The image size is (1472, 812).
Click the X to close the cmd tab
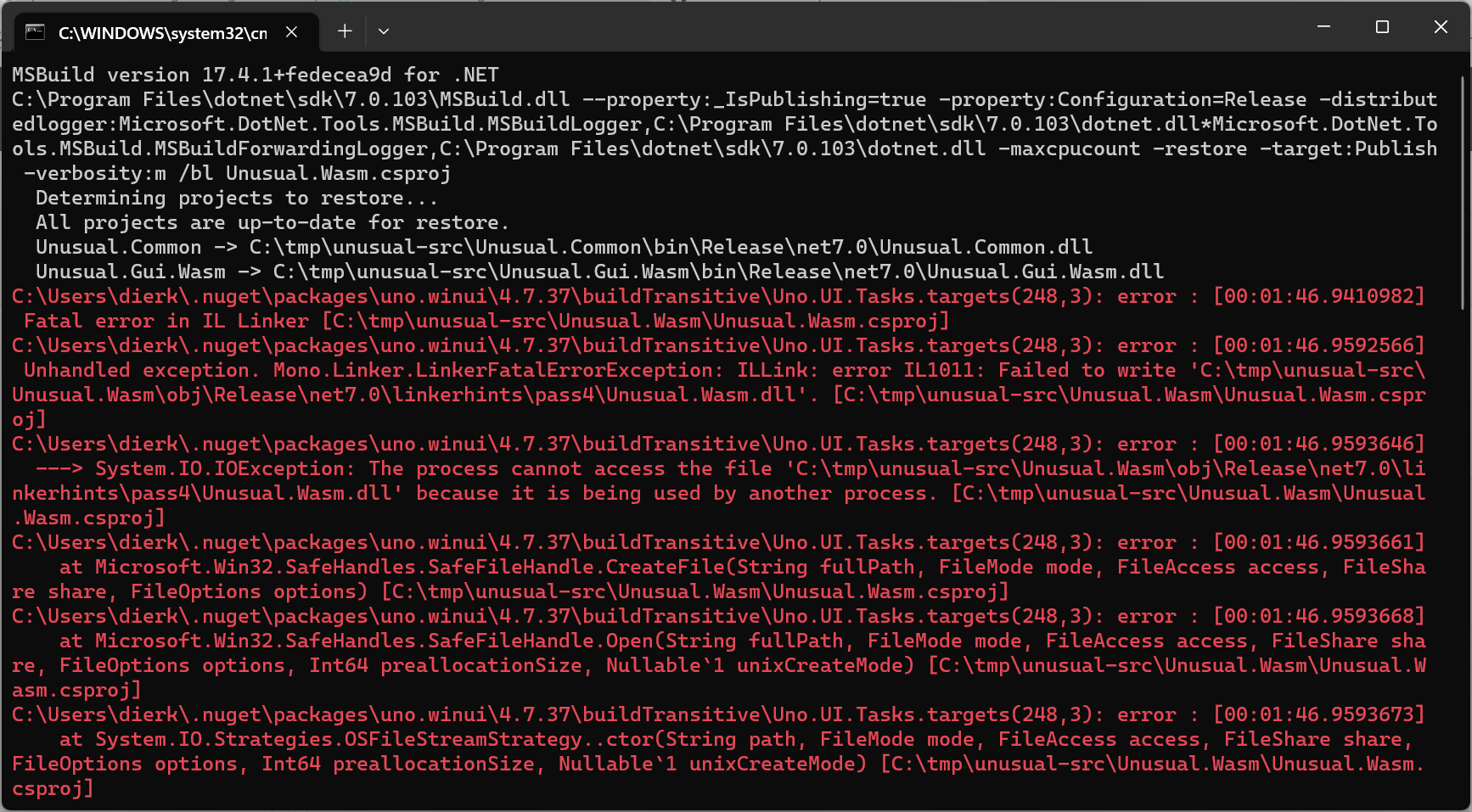[292, 31]
